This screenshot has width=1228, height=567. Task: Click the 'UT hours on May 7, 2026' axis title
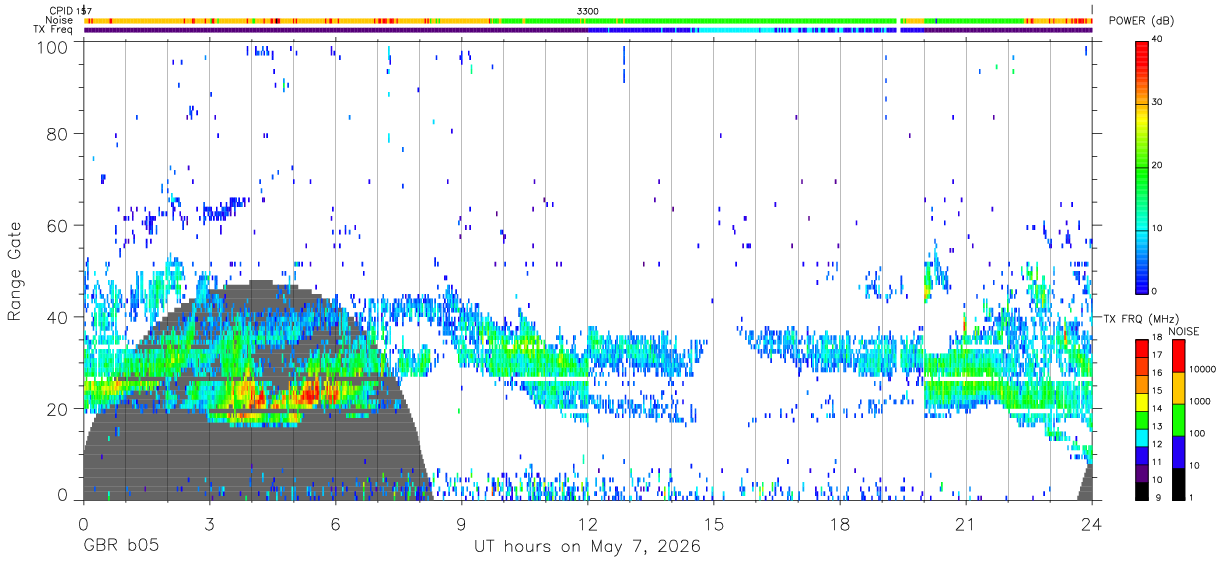[x=587, y=547]
